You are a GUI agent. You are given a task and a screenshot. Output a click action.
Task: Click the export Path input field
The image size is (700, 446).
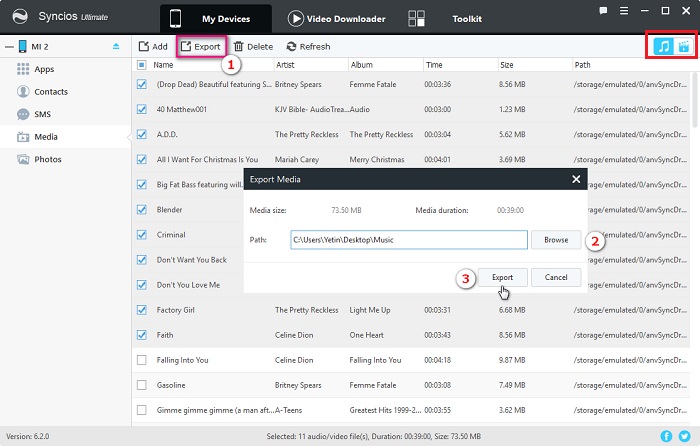(x=409, y=240)
